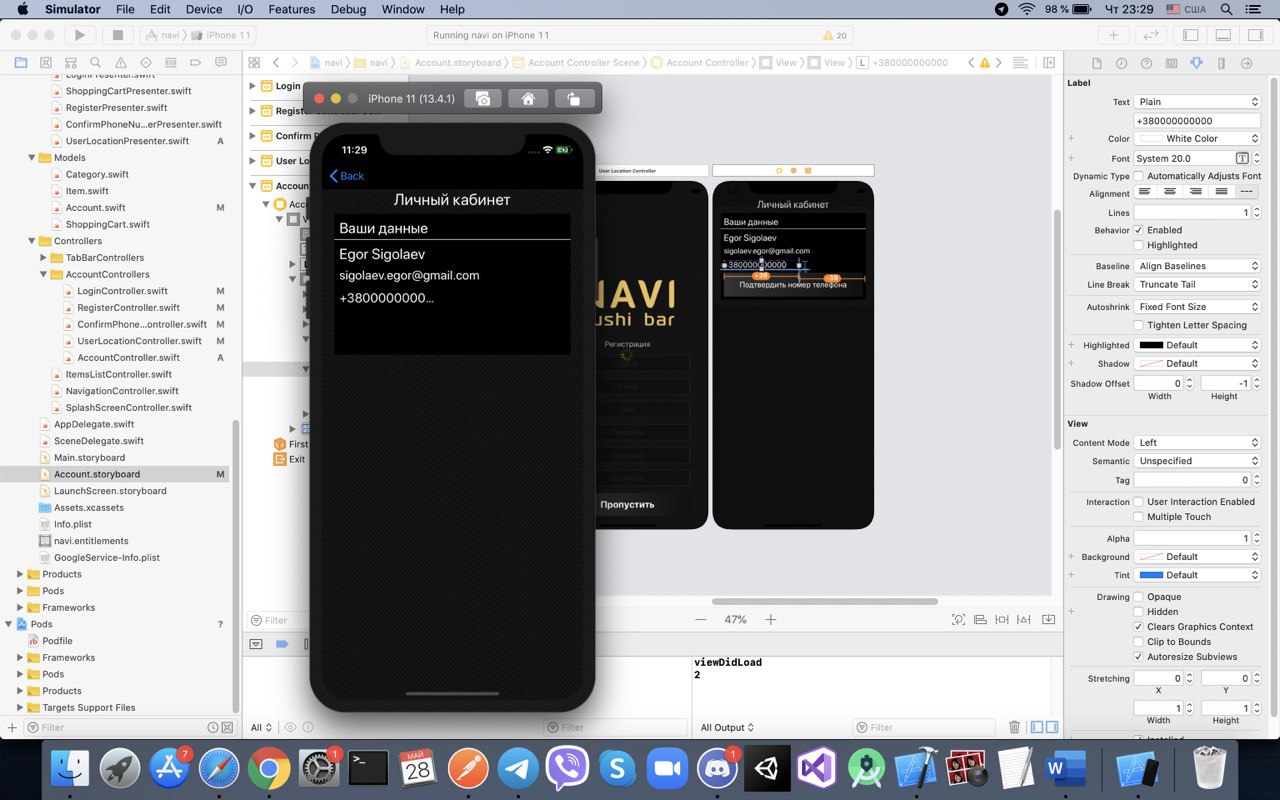Open the Autoshrink Fixed Font Size dropdown
Viewport: 1280px width, 800px height.
click(x=1197, y=307)
